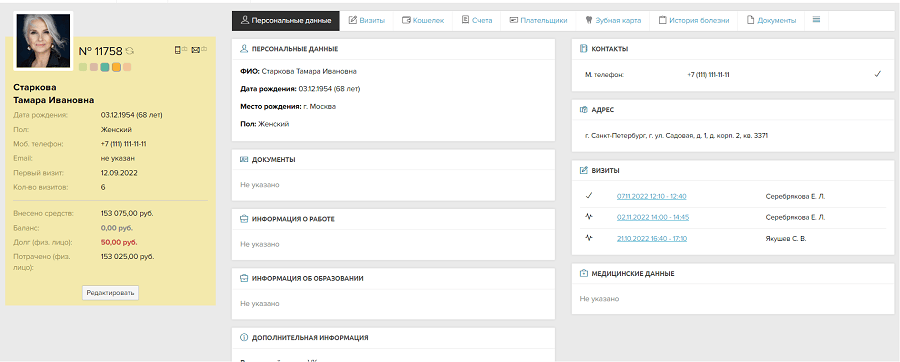This screenshot has width=900, height=362.
Task: Click the patient photo thumbnail
Action: (x=44, y=40)
